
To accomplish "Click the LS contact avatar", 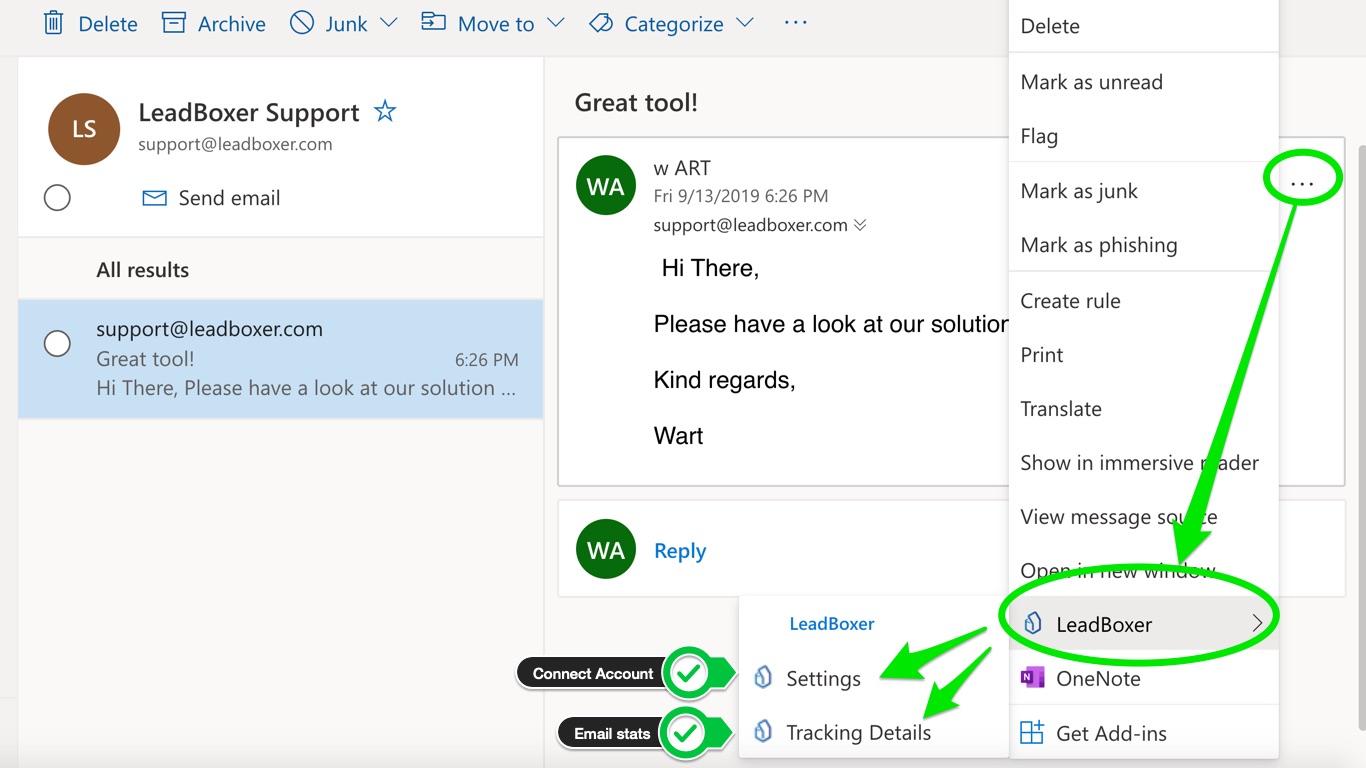I will [84, 129].
